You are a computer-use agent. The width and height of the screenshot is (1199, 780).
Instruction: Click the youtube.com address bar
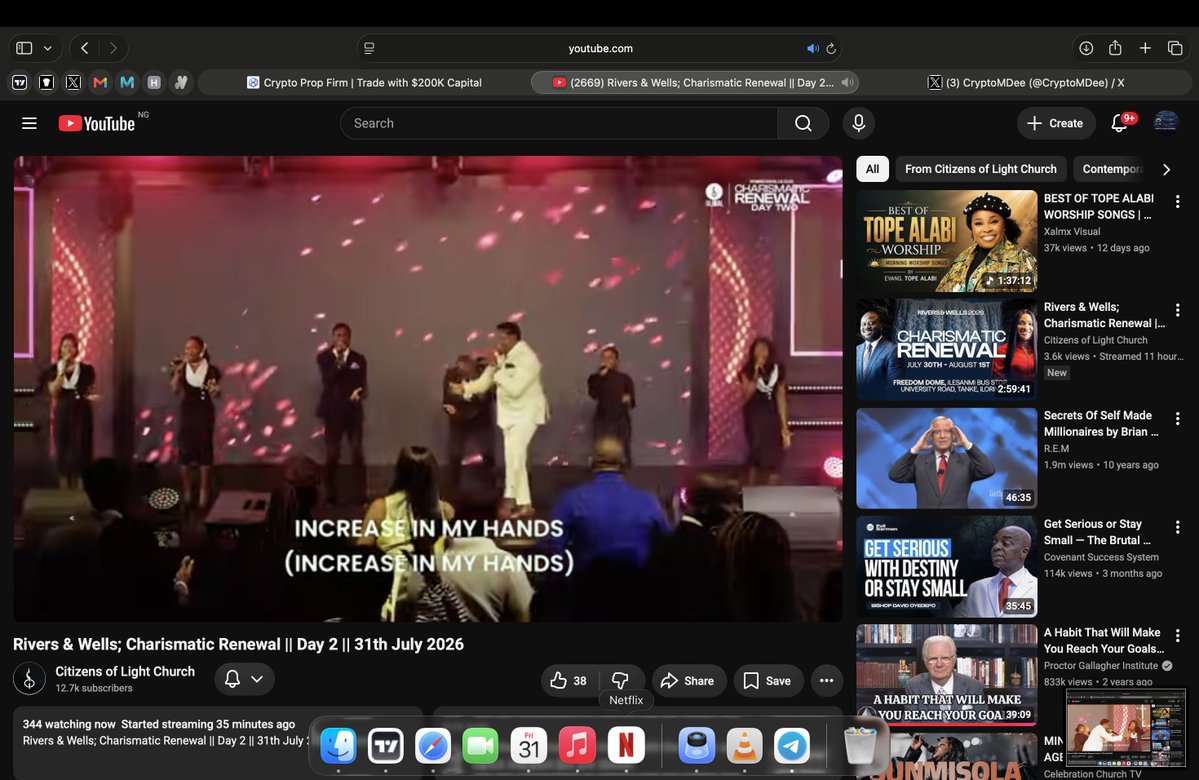(600, 48)
